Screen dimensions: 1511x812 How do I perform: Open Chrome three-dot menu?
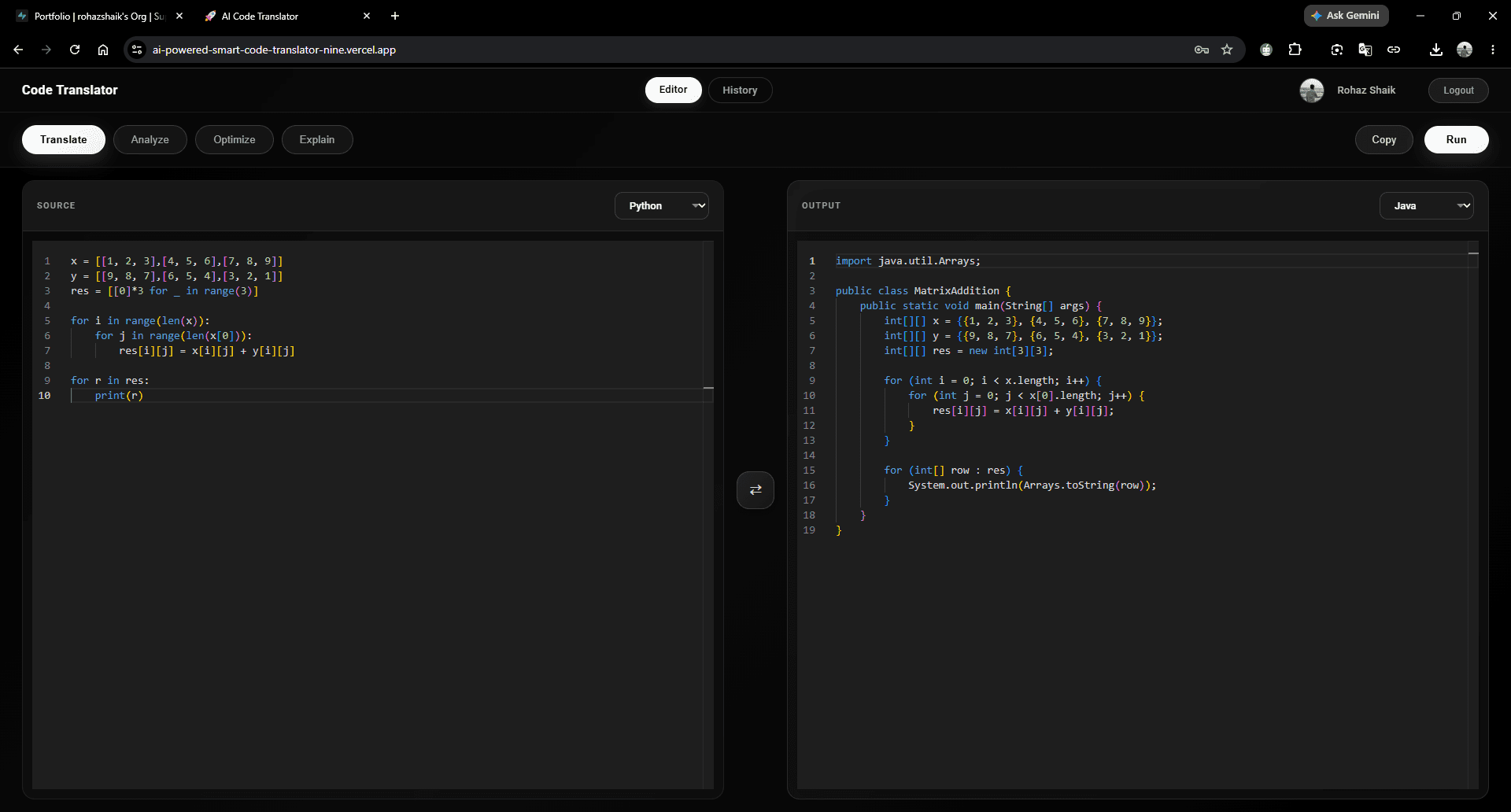click(x=1493, y=50)
